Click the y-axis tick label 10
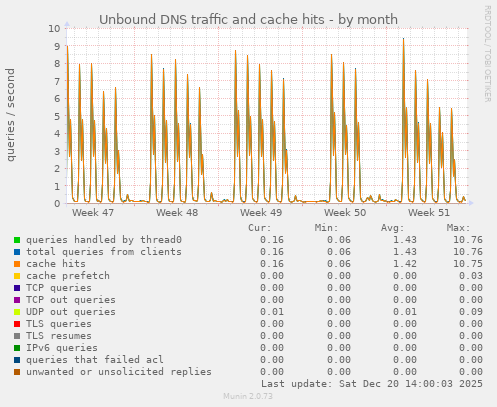 pos(55,29)
